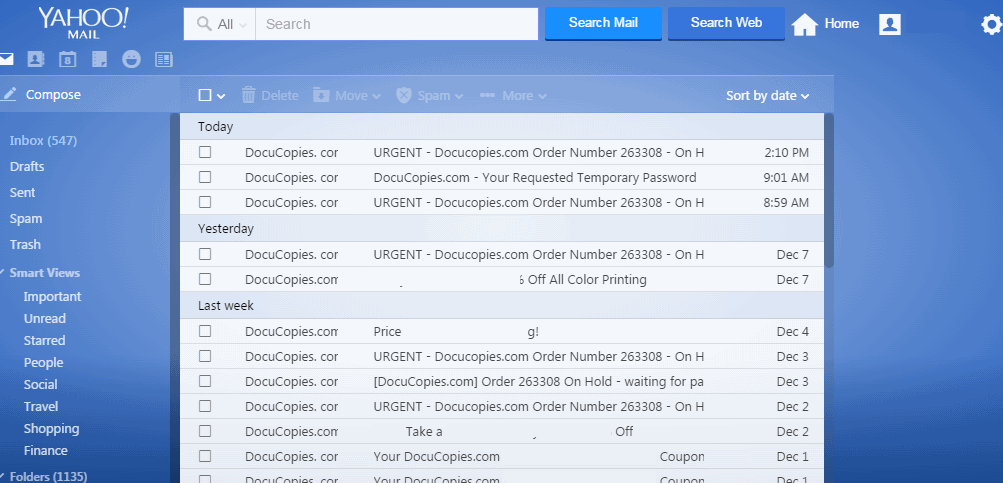Open the Contacts icon in the app bar

(x=36, y=60)
